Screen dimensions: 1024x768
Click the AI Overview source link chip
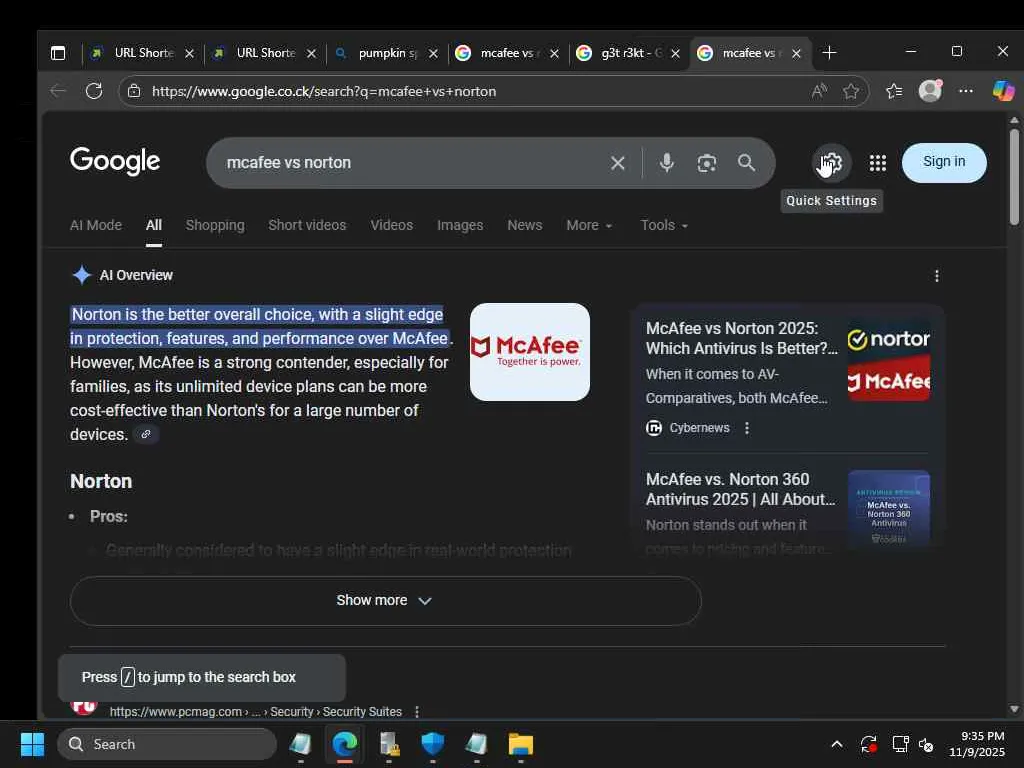(x=146, y=434)
